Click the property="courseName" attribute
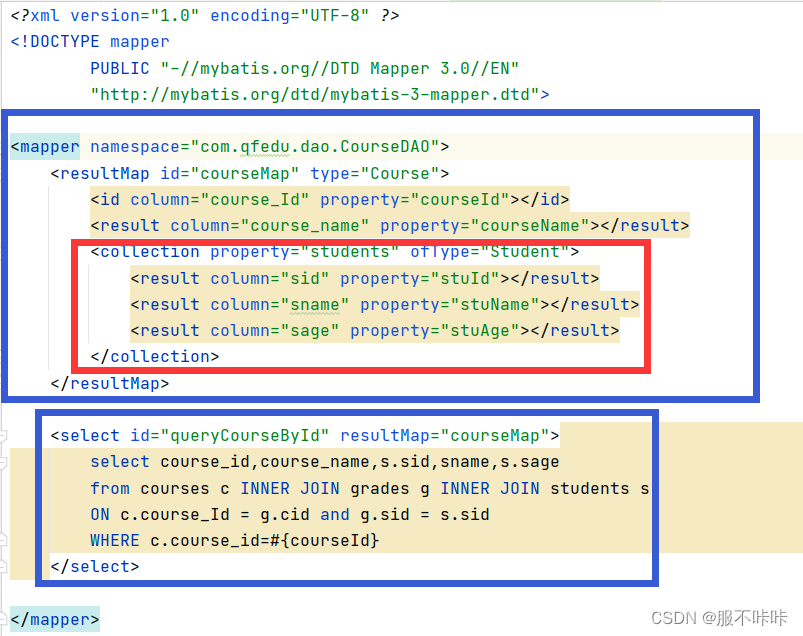This screenshot has height=636, width=803. (x=485, y=226)
